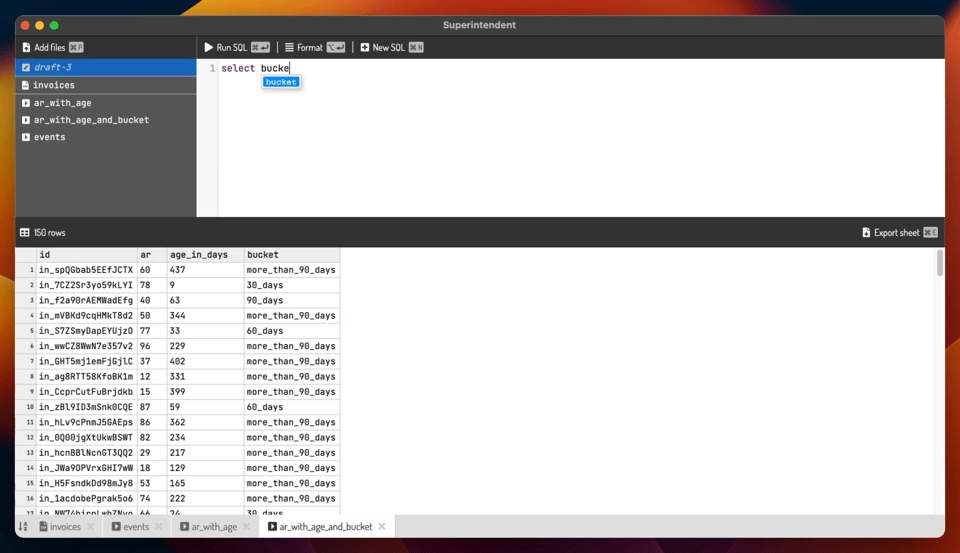
Task: Click the New SQL plus icon
Action: tap(365, 47)
